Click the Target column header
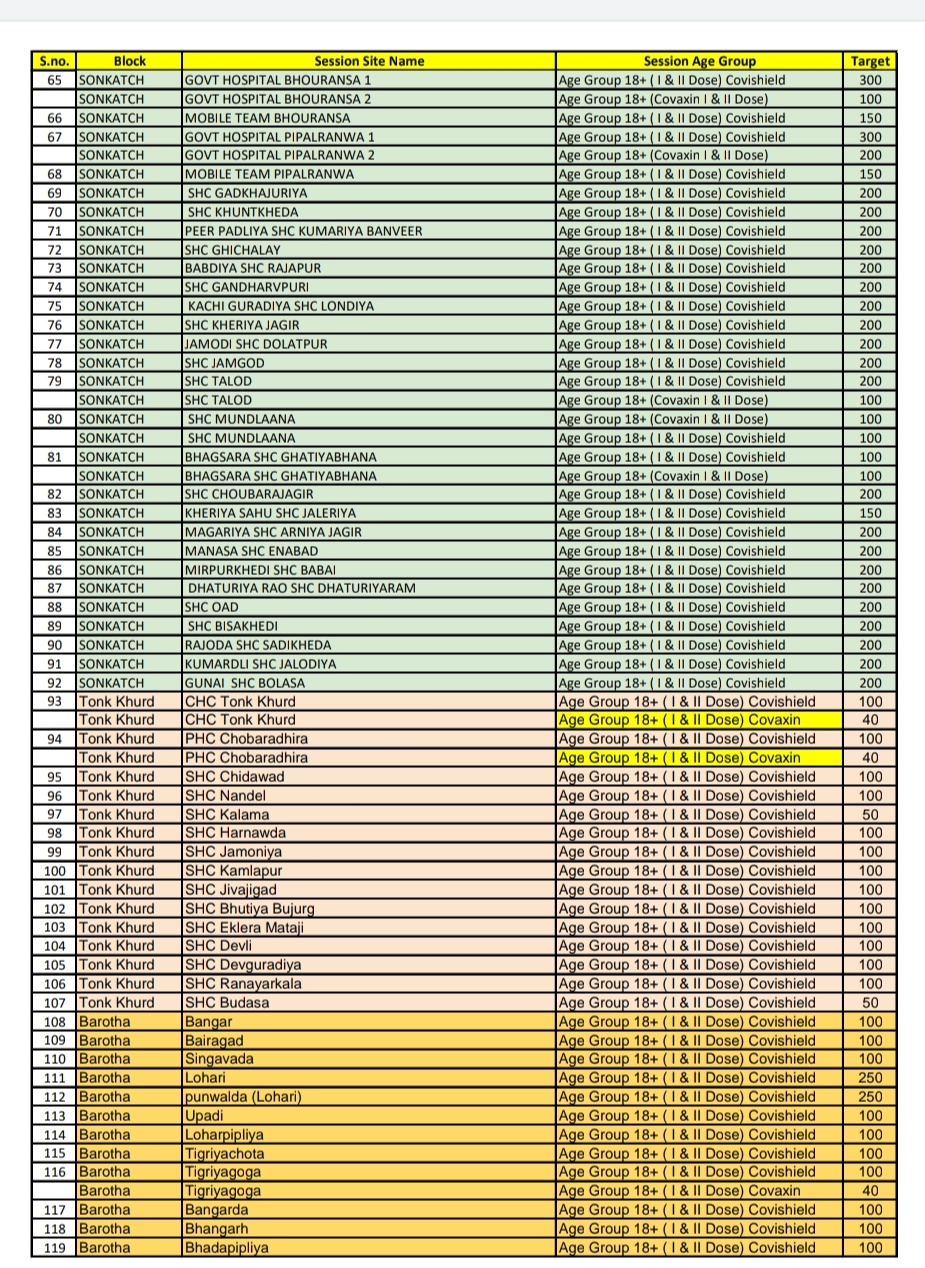 coord(869,61)
